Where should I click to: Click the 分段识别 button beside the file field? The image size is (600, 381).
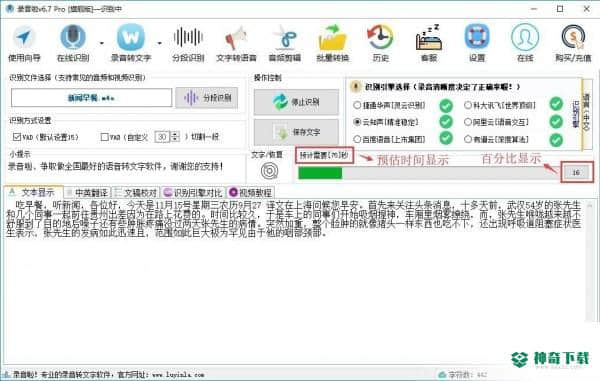207,98
